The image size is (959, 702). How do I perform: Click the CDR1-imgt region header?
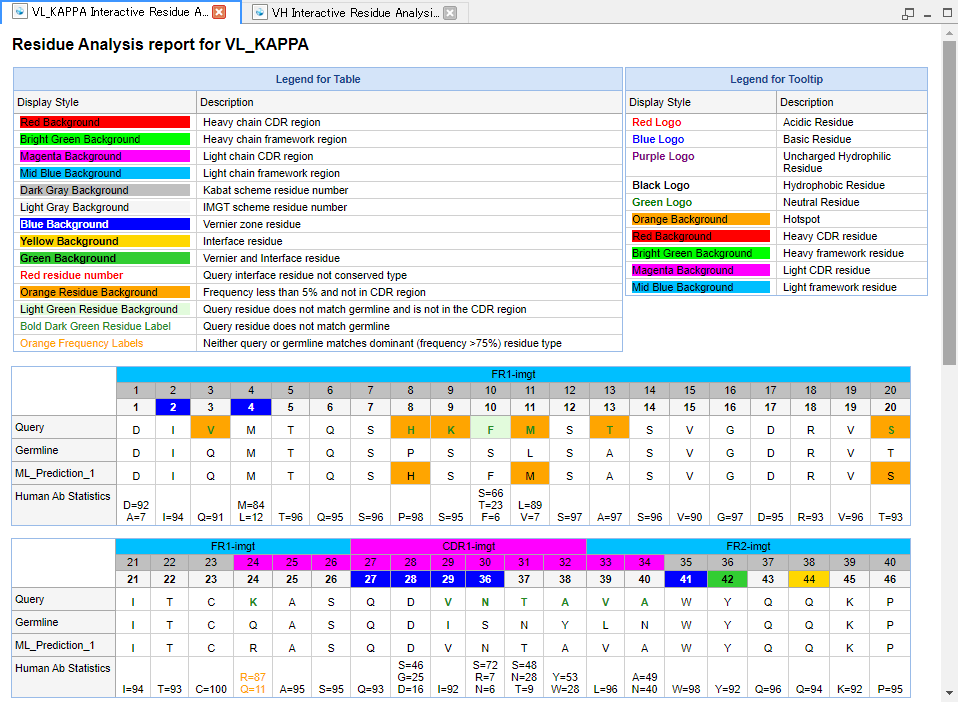(468, 546)
